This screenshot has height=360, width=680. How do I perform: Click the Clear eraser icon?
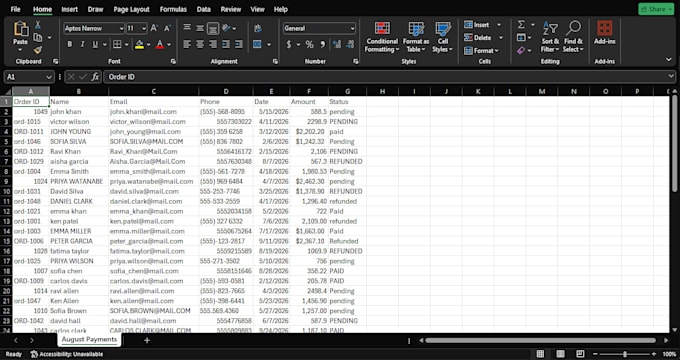521,50
